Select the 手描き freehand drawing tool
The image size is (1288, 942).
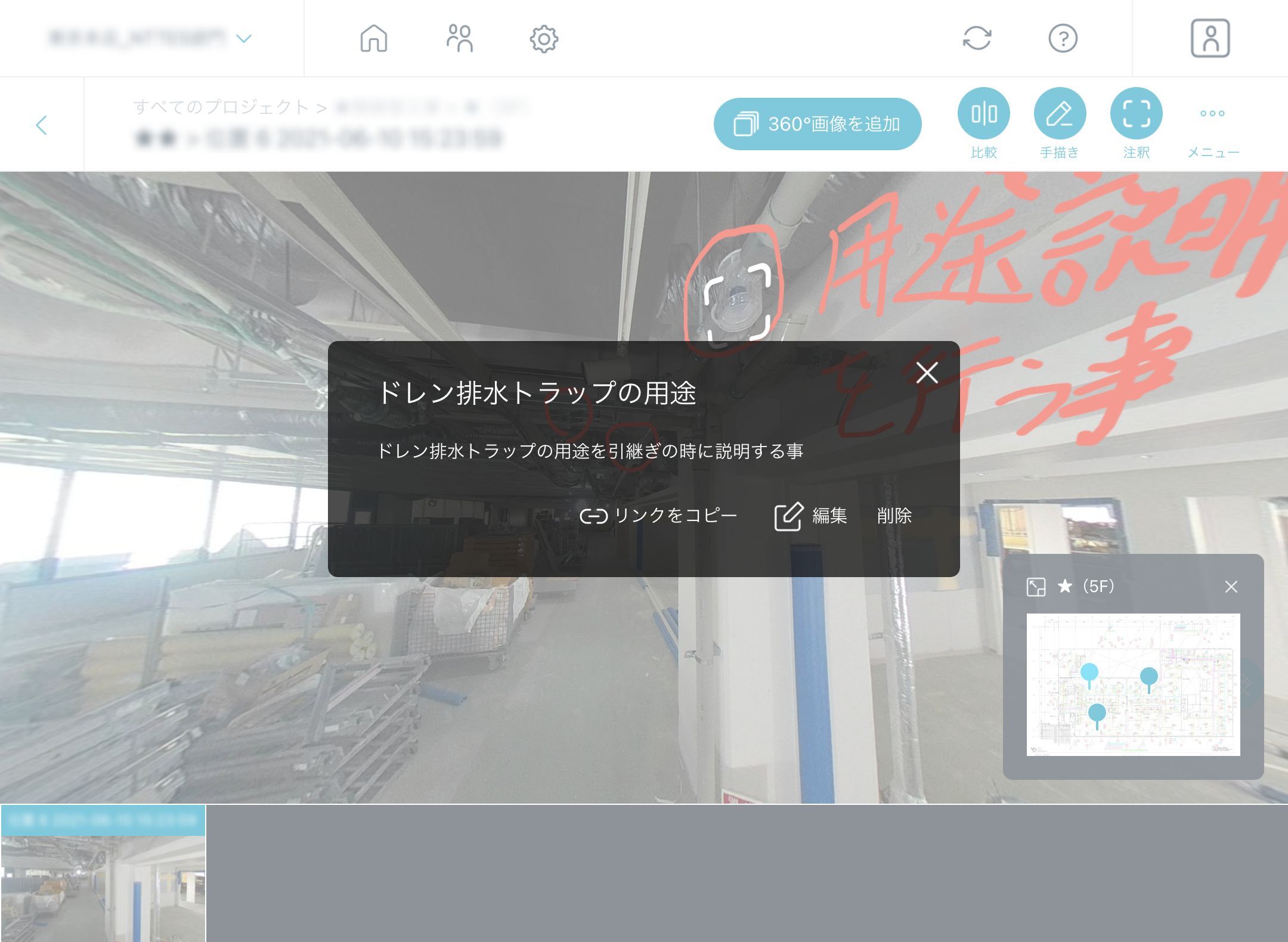[1060, 113]
